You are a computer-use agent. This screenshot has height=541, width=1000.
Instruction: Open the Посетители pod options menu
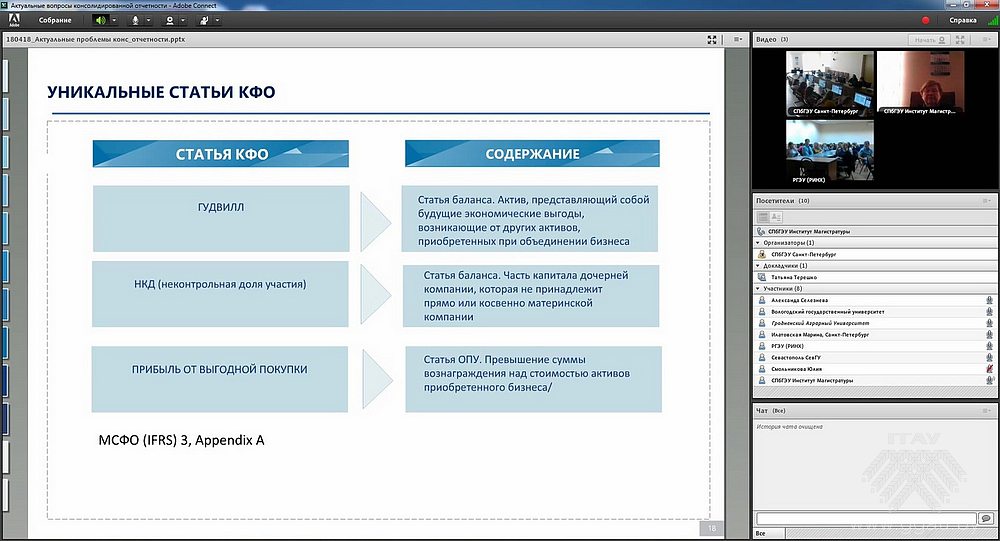(x=986, y=201)
